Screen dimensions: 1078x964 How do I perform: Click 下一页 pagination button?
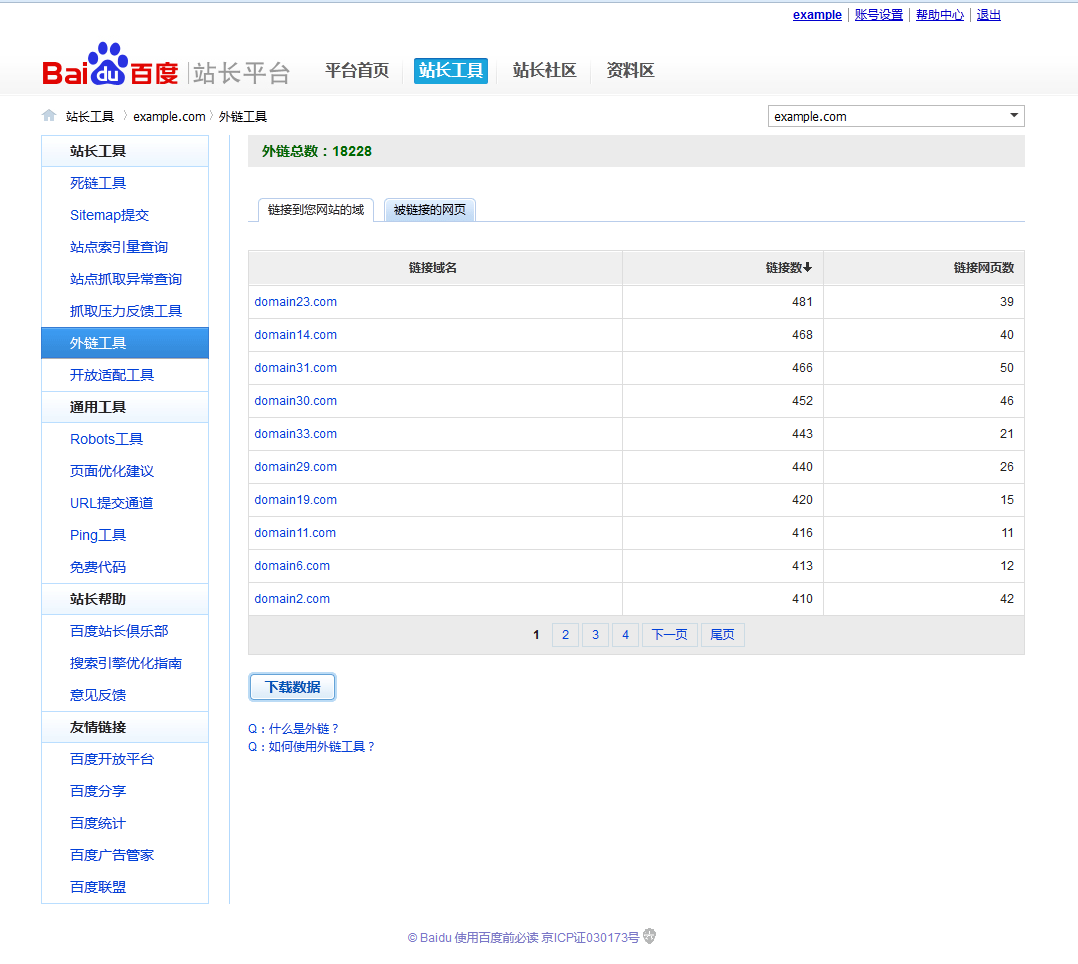point(669,635)
